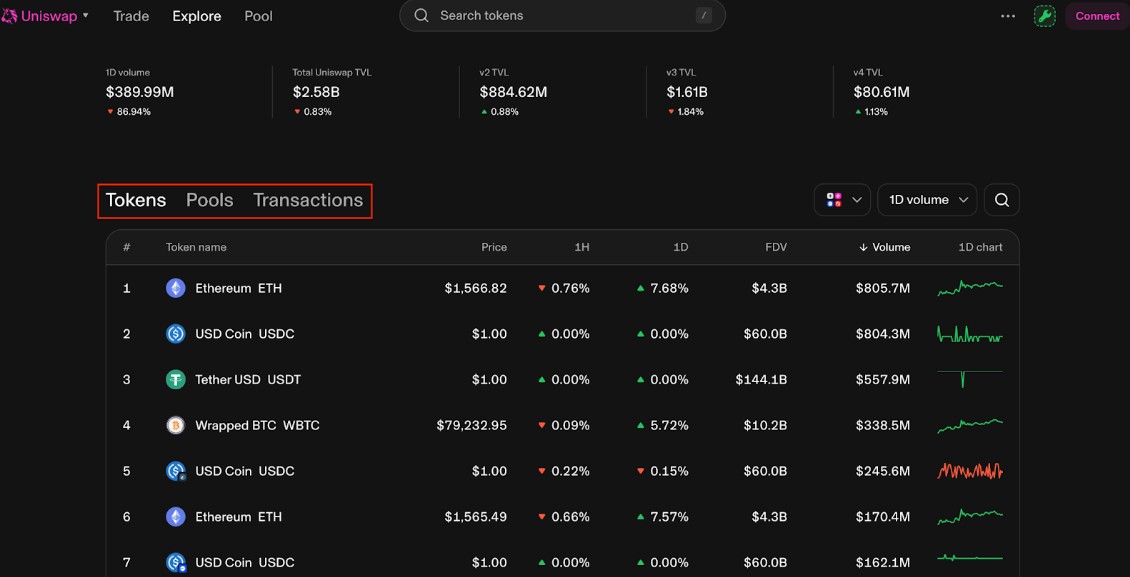
Task: Switch to the Pools tab
Action: click(209, 200)
